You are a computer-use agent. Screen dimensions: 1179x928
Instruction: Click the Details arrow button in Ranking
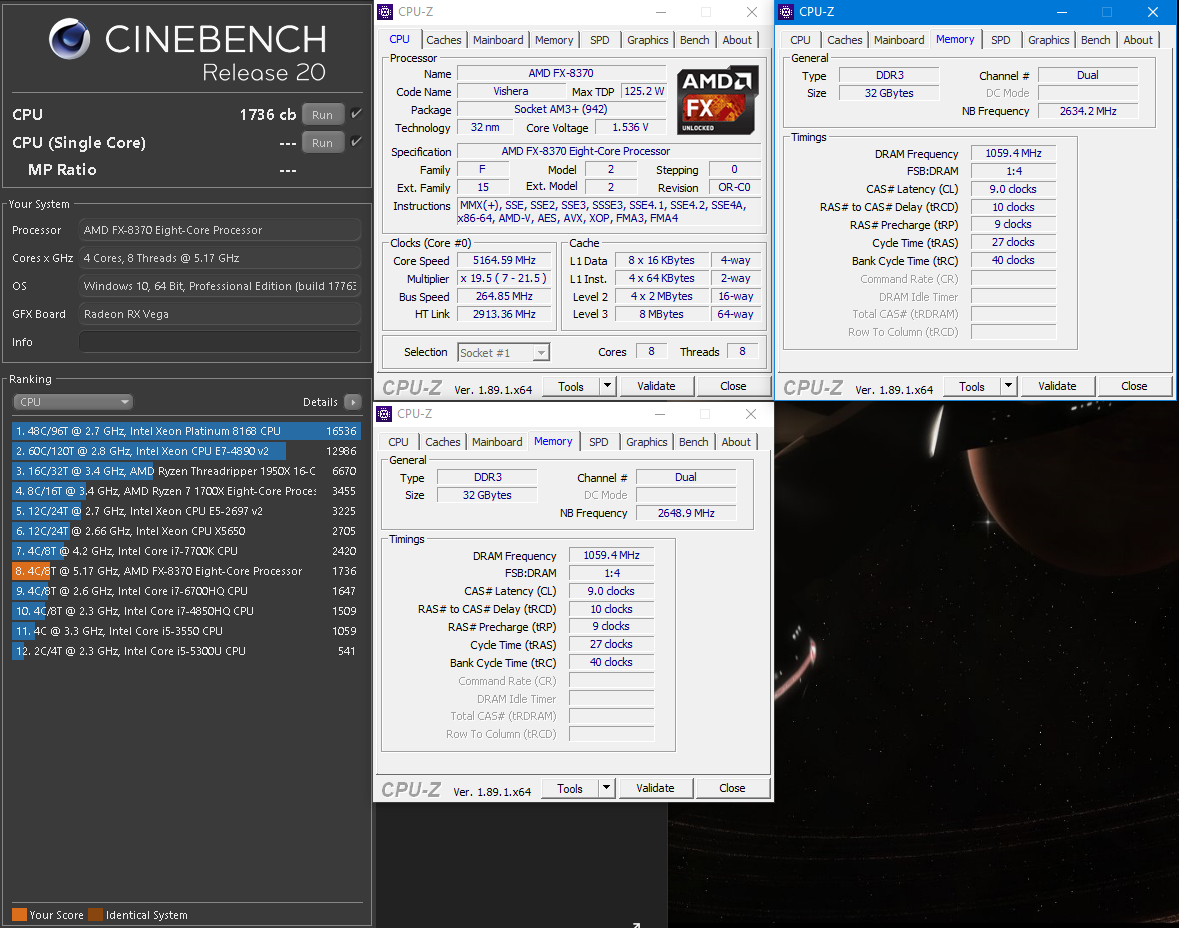coord(353,402)
